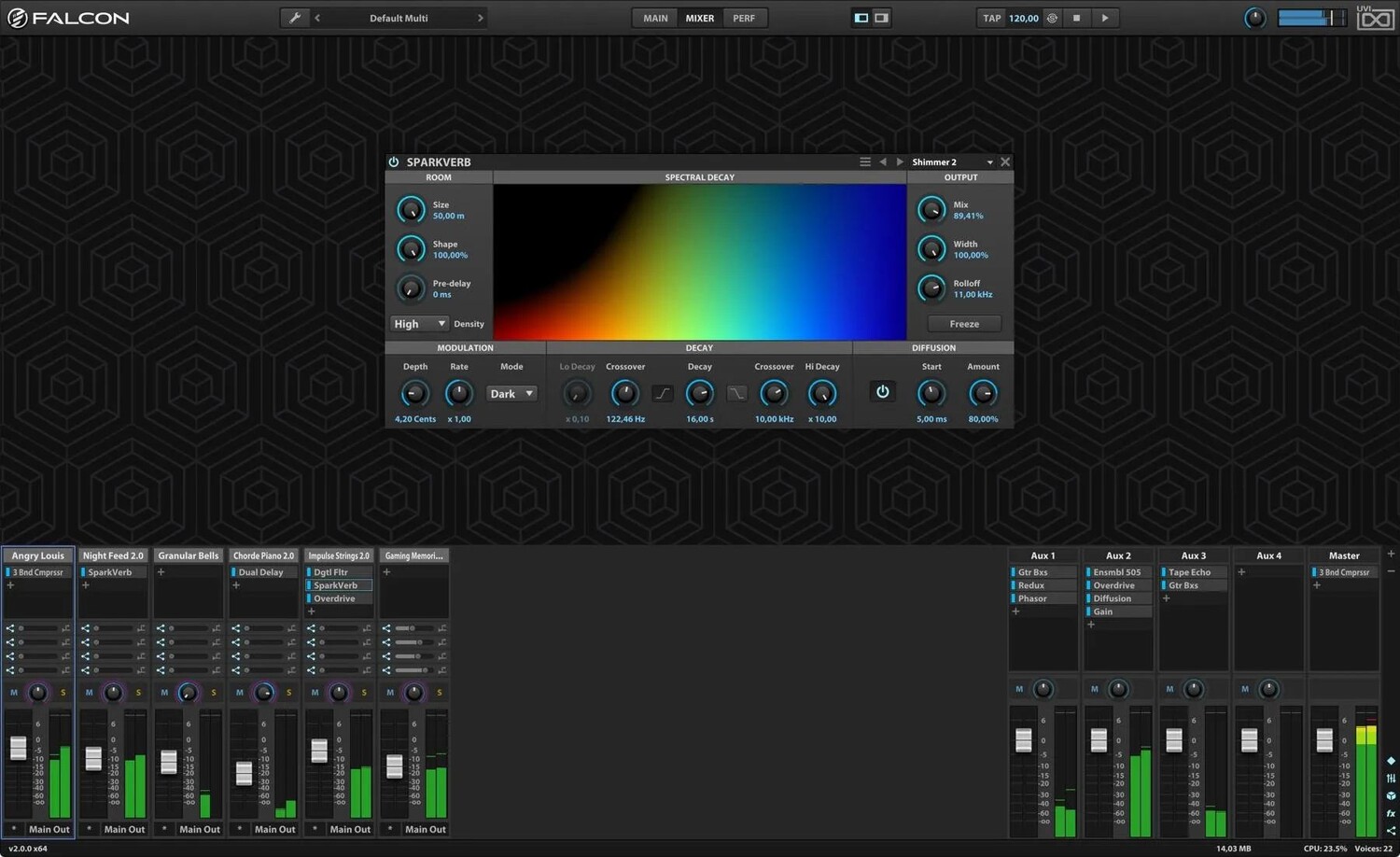The height and width of the screenshot is (857, 1400).
Task: Open the Shimmer 2 preset dropdown
Action: [x=952, y=162]
